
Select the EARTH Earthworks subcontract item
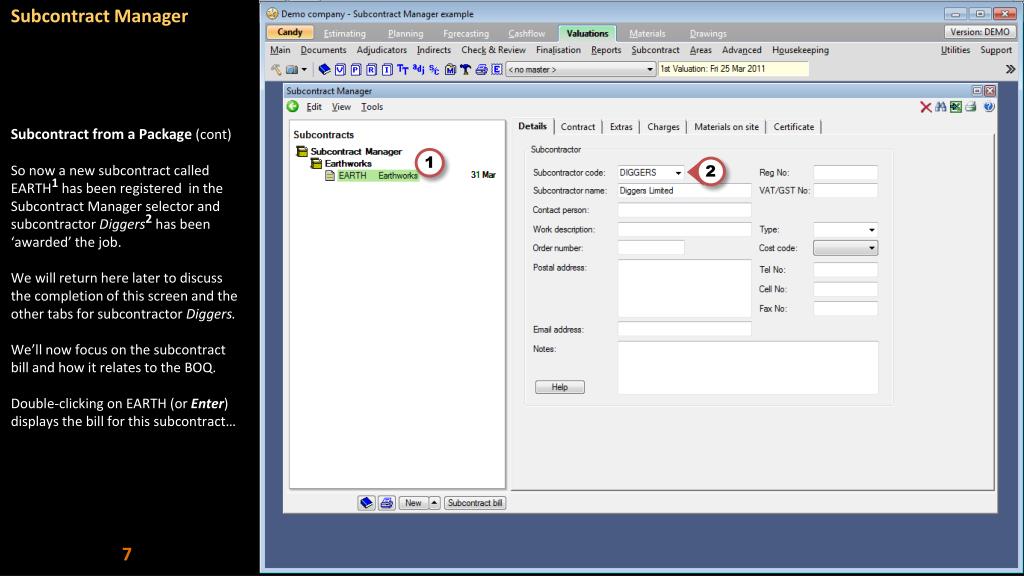[378, 176]
